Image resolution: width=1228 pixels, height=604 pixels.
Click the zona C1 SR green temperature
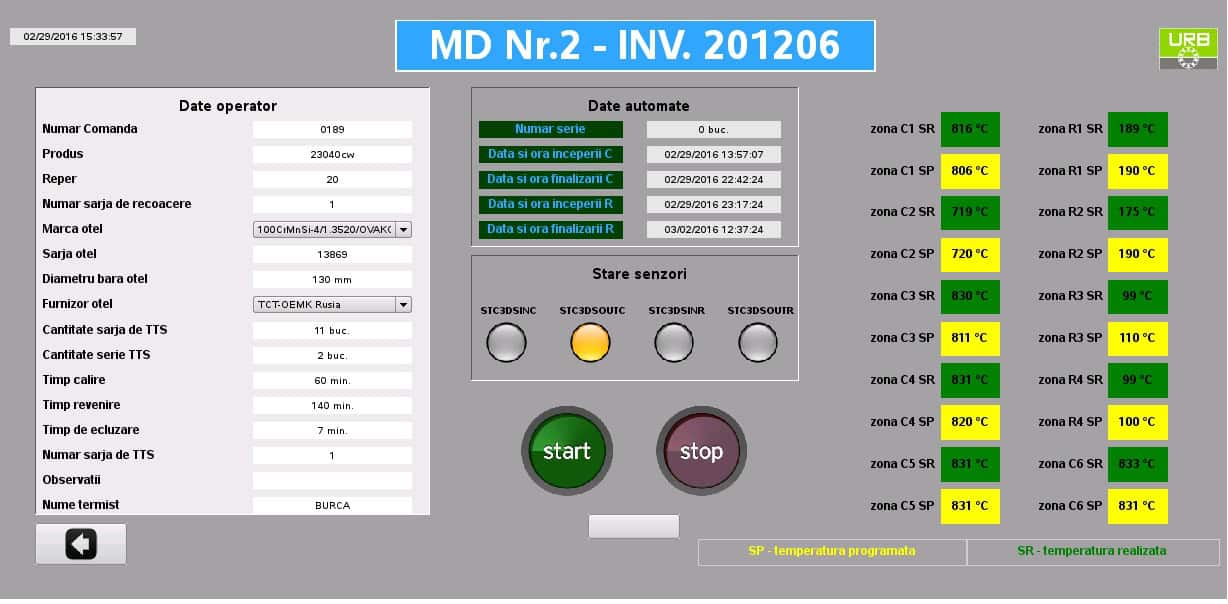pyautogui.click(x=970, y=129)
